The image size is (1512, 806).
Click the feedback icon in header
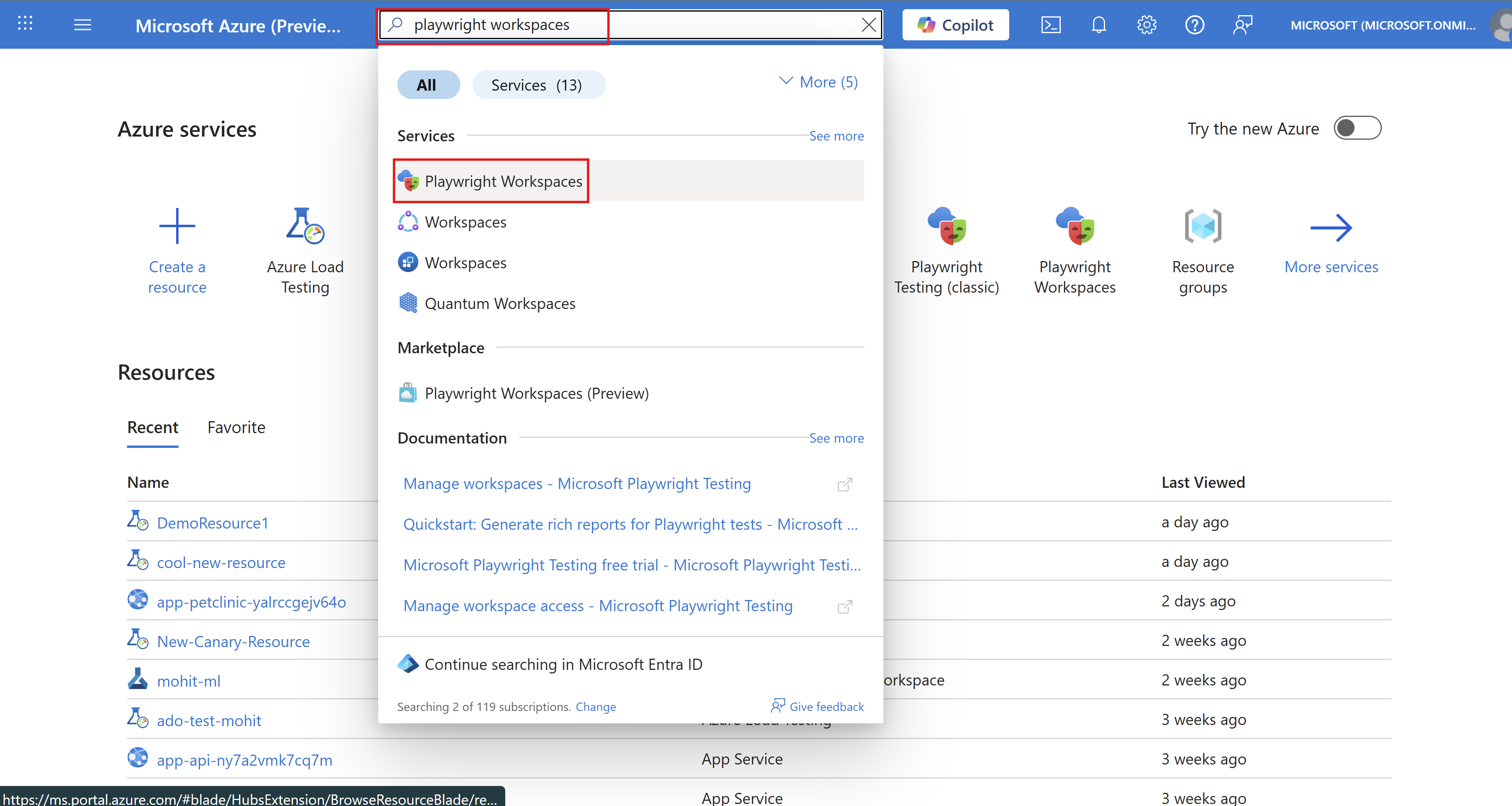[1242, 25]
